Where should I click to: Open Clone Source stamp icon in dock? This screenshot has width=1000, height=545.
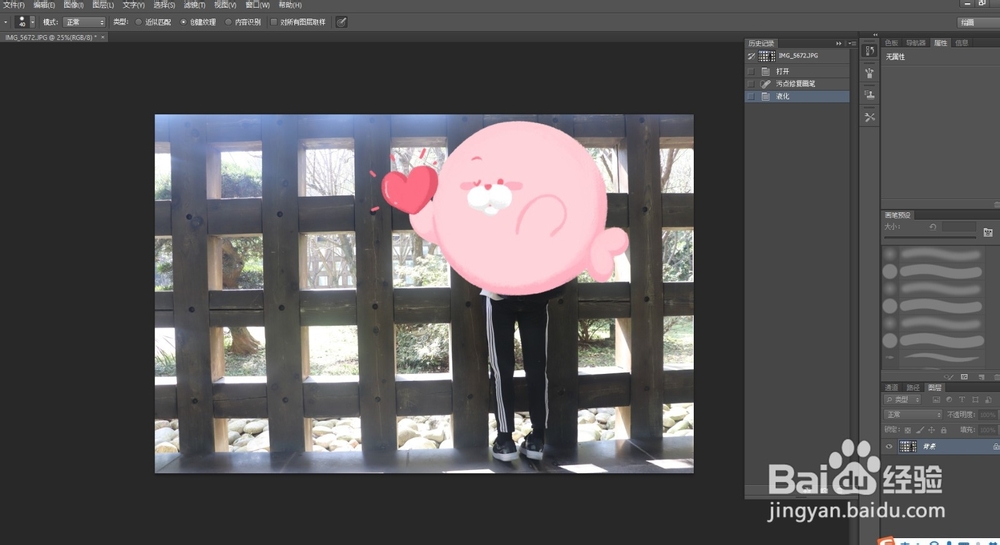[869, 95]
